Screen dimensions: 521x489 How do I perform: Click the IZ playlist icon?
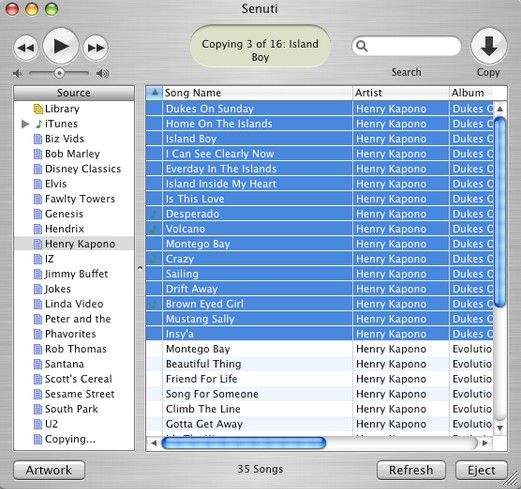pos(38,259)
